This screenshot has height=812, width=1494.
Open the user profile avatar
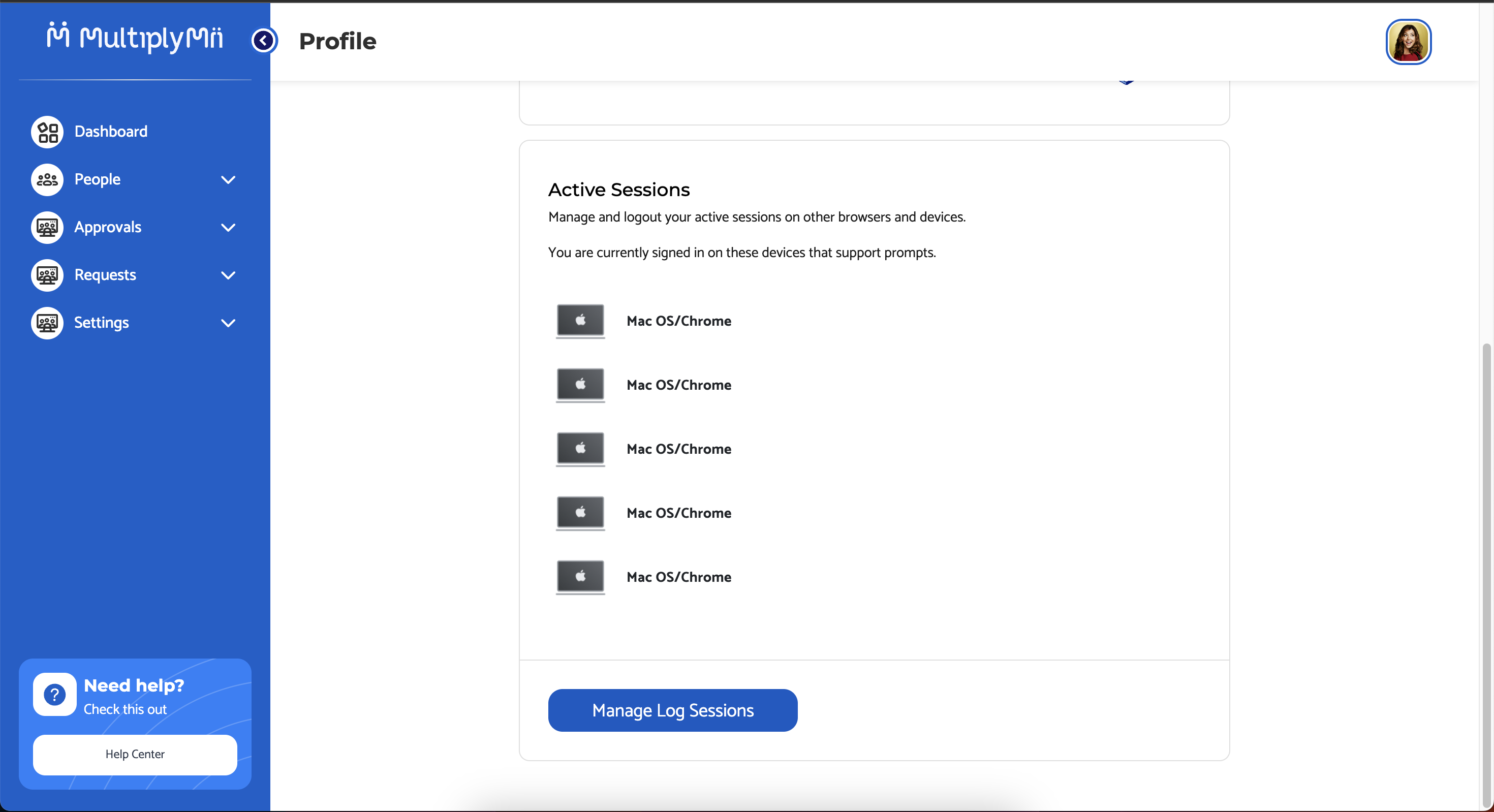click(1408, 42)
